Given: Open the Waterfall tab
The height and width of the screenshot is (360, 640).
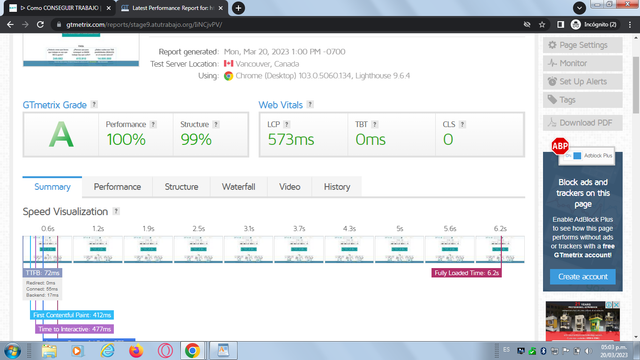Looking at the screenshot, I should coord(238,187).
